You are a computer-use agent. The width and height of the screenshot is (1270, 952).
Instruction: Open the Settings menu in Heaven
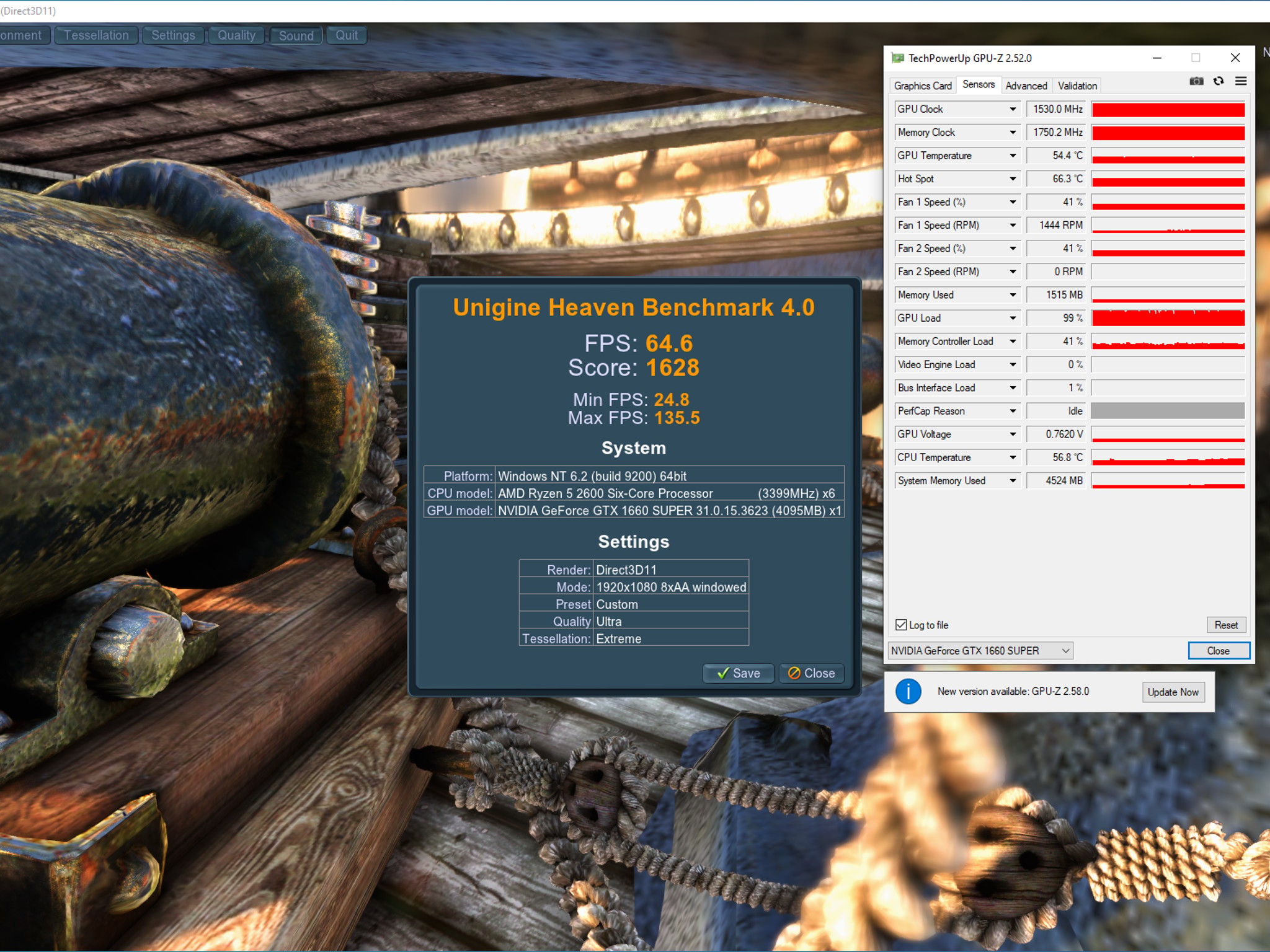[x=173, y=35]
